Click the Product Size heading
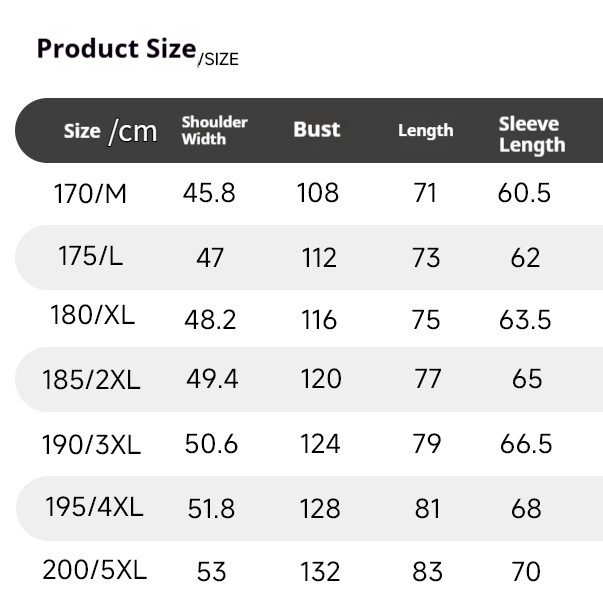 [x=116, y=49]
